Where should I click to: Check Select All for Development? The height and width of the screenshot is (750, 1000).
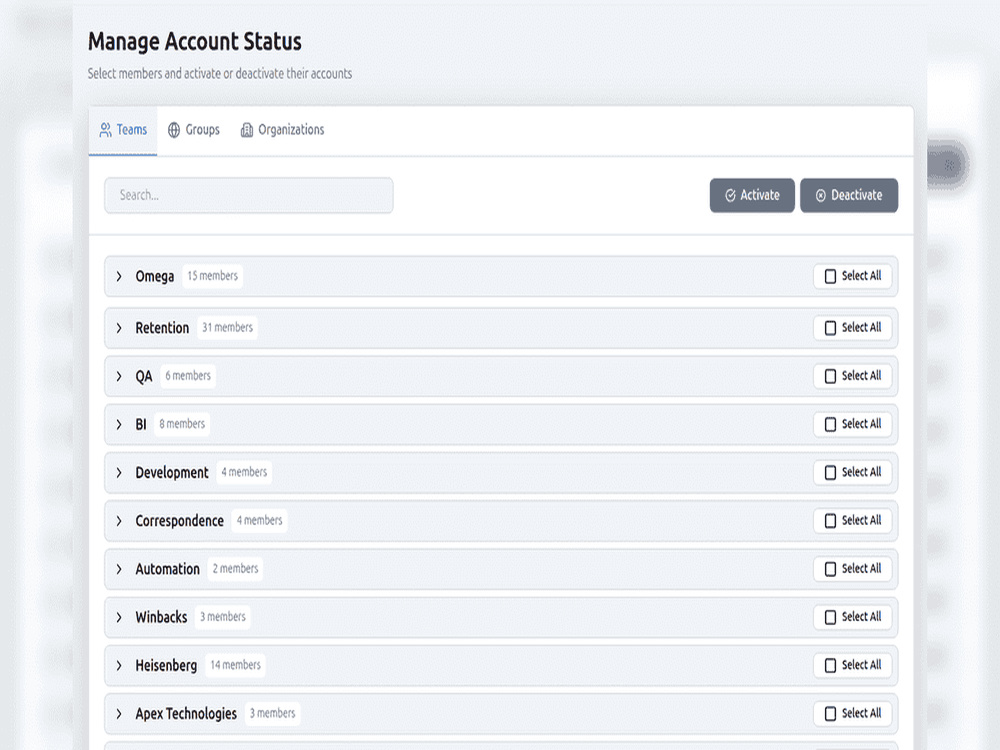click(x=852, y=473)
